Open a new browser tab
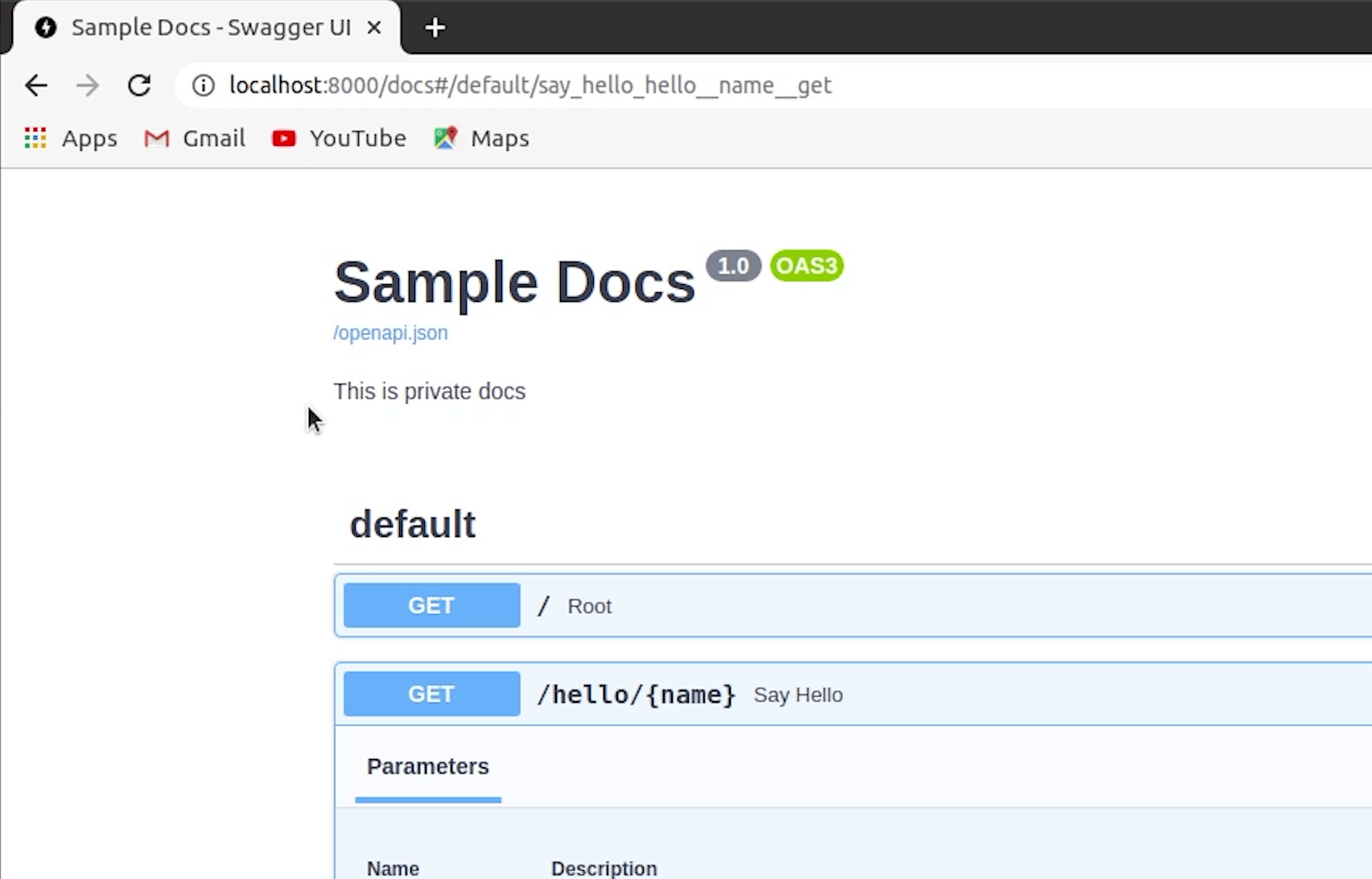The height and width of the screenshot is (879, 1372). click(435, 28)
